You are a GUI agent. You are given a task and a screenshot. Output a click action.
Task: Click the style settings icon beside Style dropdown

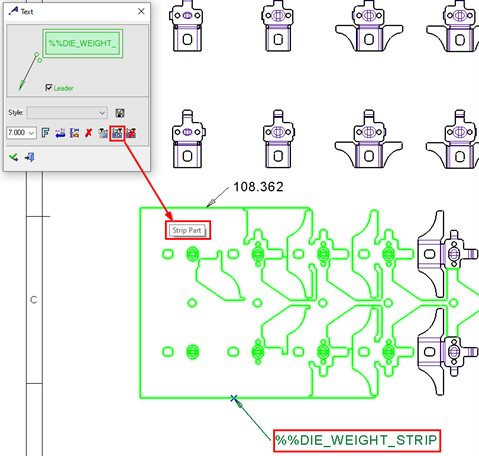coord(120,113)
